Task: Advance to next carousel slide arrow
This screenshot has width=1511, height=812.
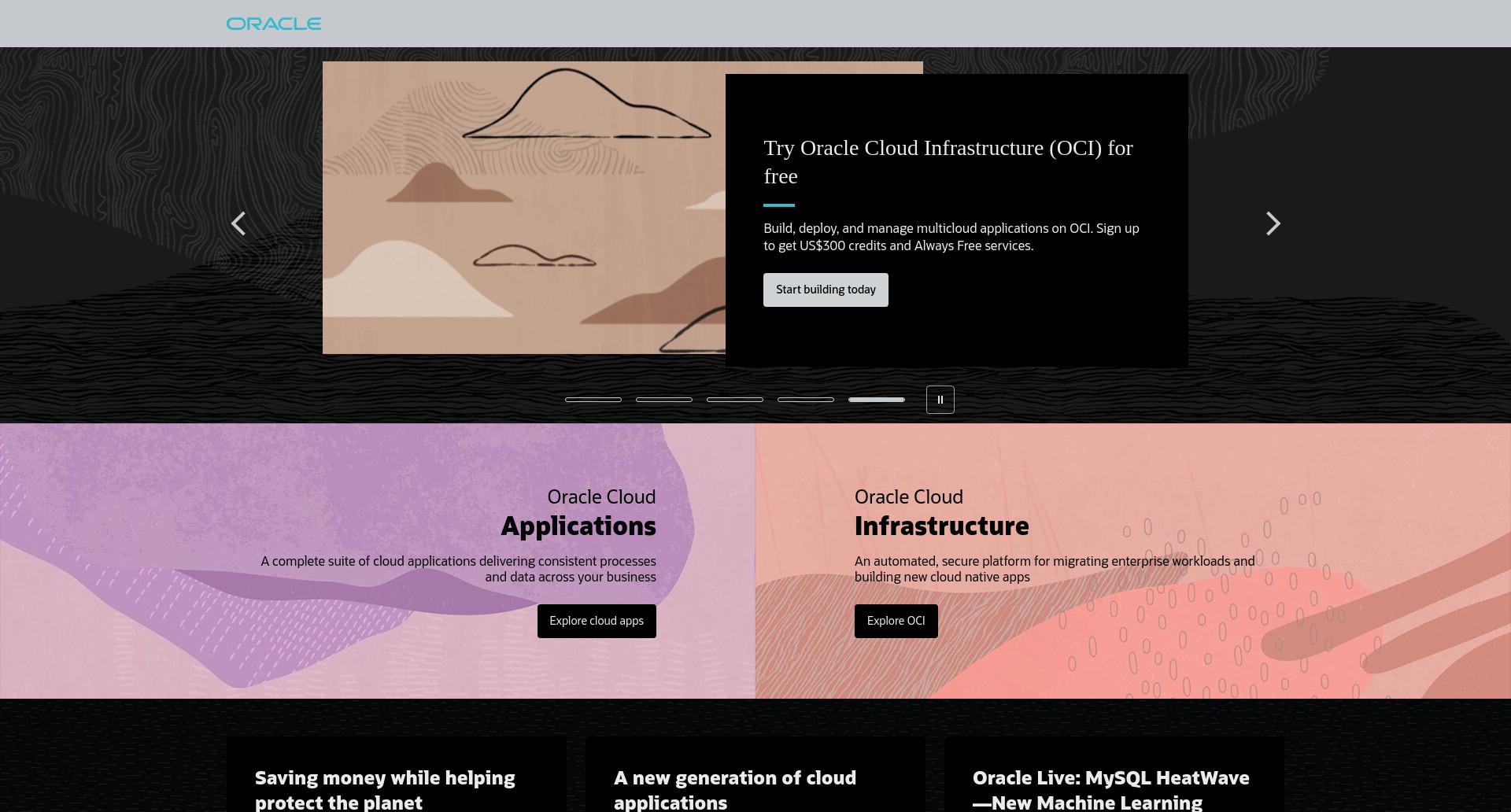Action: pyautogui.click(x=1273, y=223)
